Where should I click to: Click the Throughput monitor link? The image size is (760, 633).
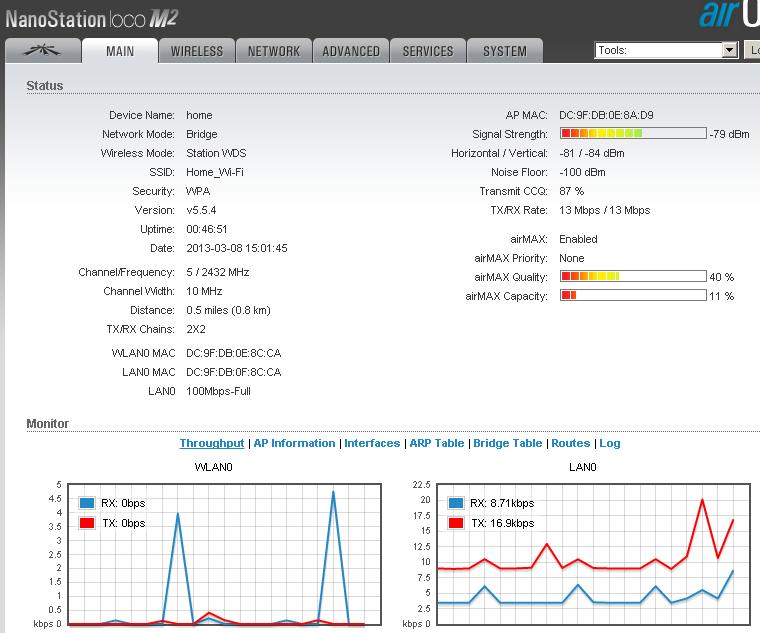[x=211, y=443]
